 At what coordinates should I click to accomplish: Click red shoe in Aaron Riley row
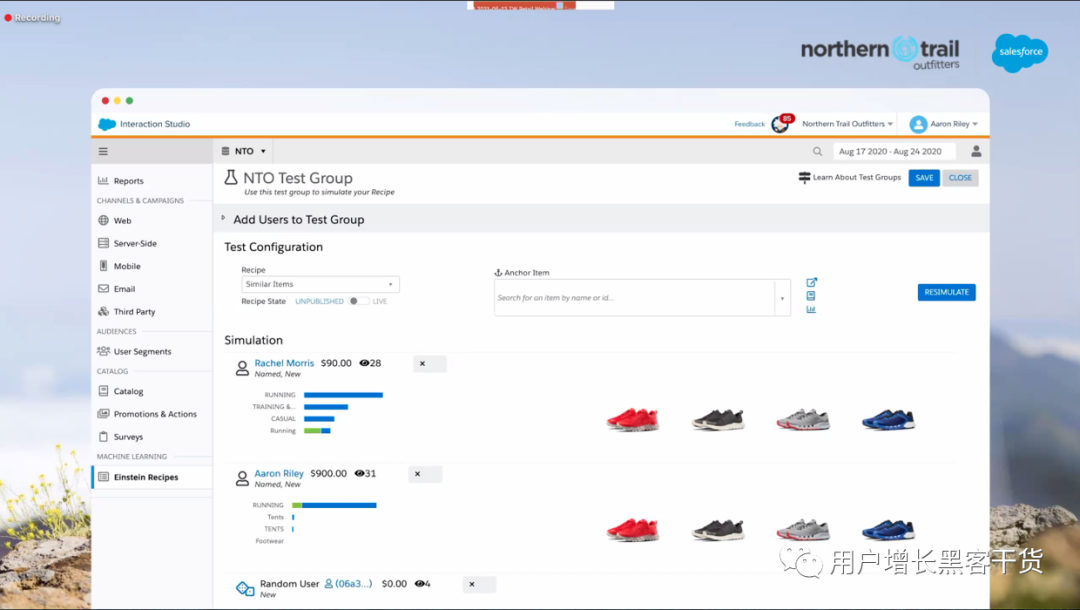pos(633,529)
